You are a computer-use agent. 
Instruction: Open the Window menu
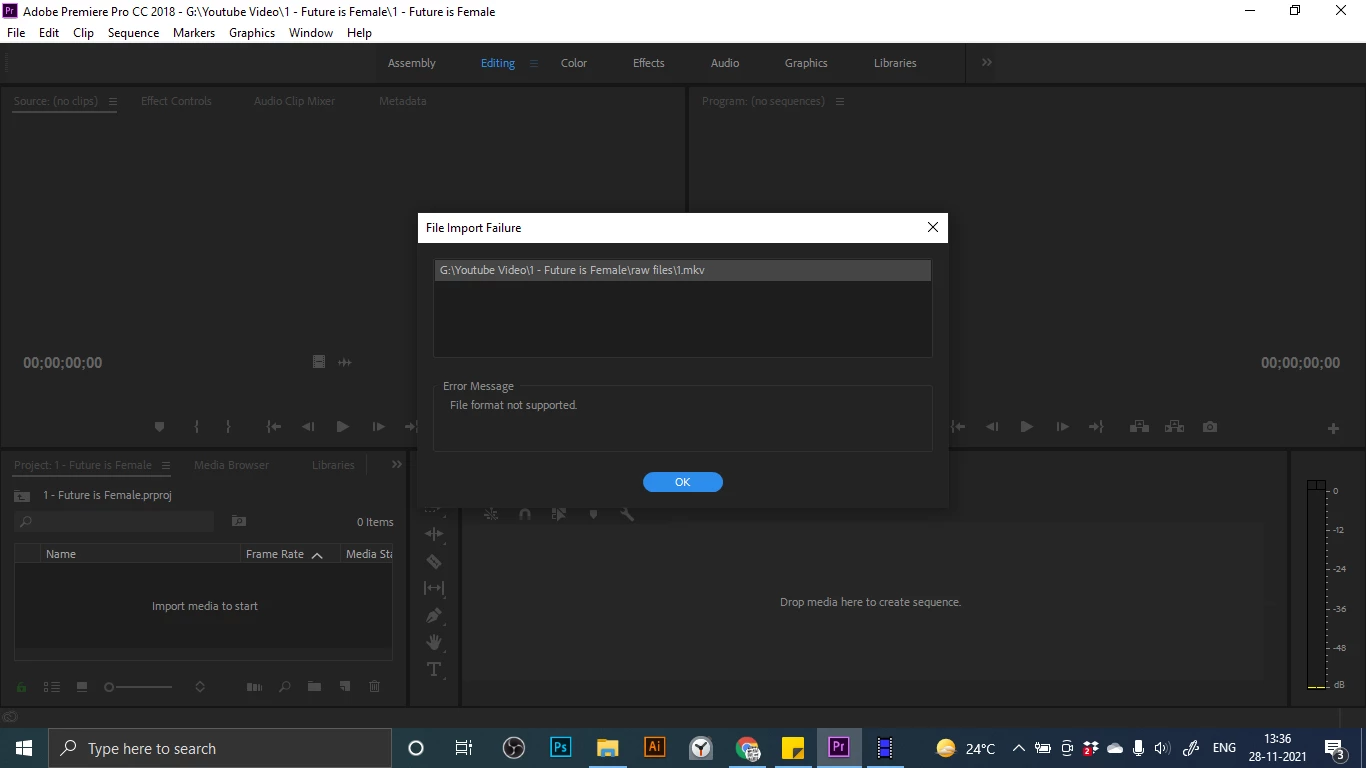pos(311,33)
